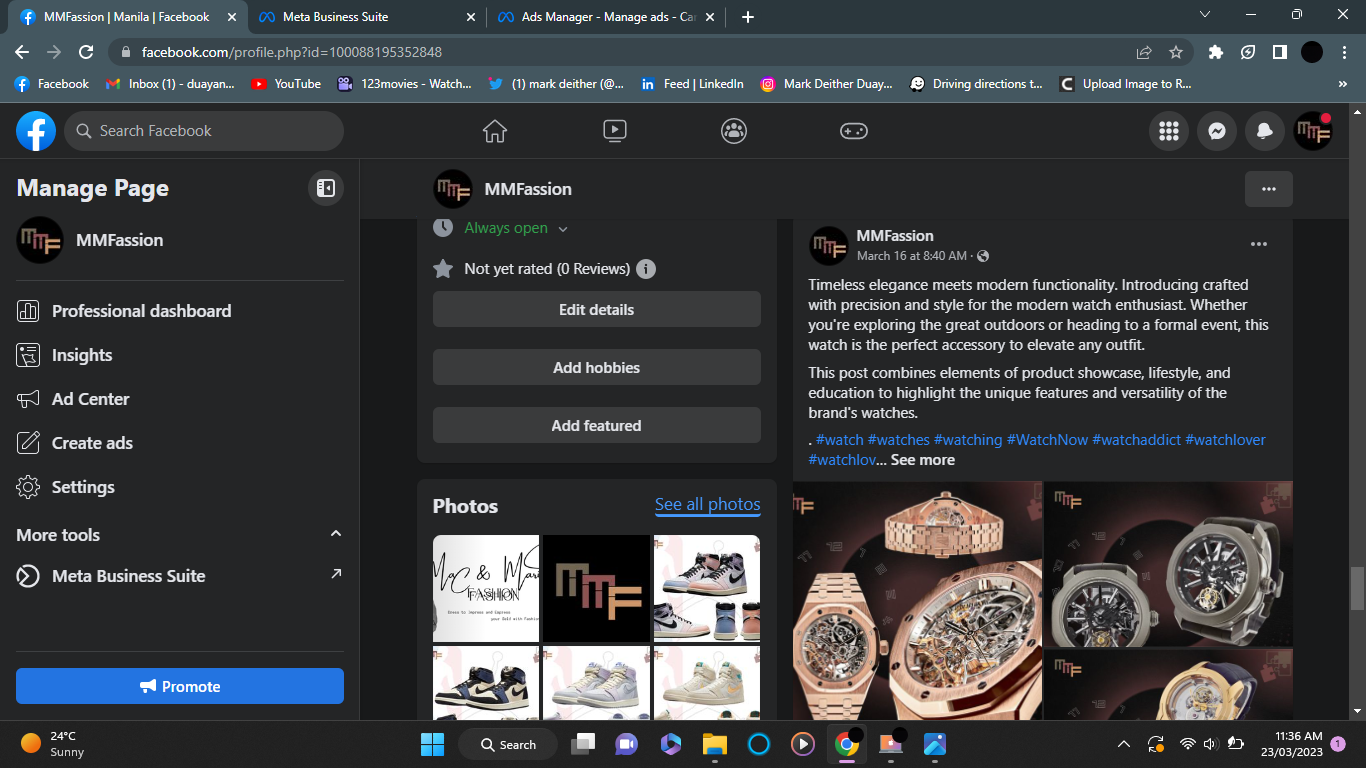Click the taskbar Search box
1366x768 pixels.
[x=508, y=744]
